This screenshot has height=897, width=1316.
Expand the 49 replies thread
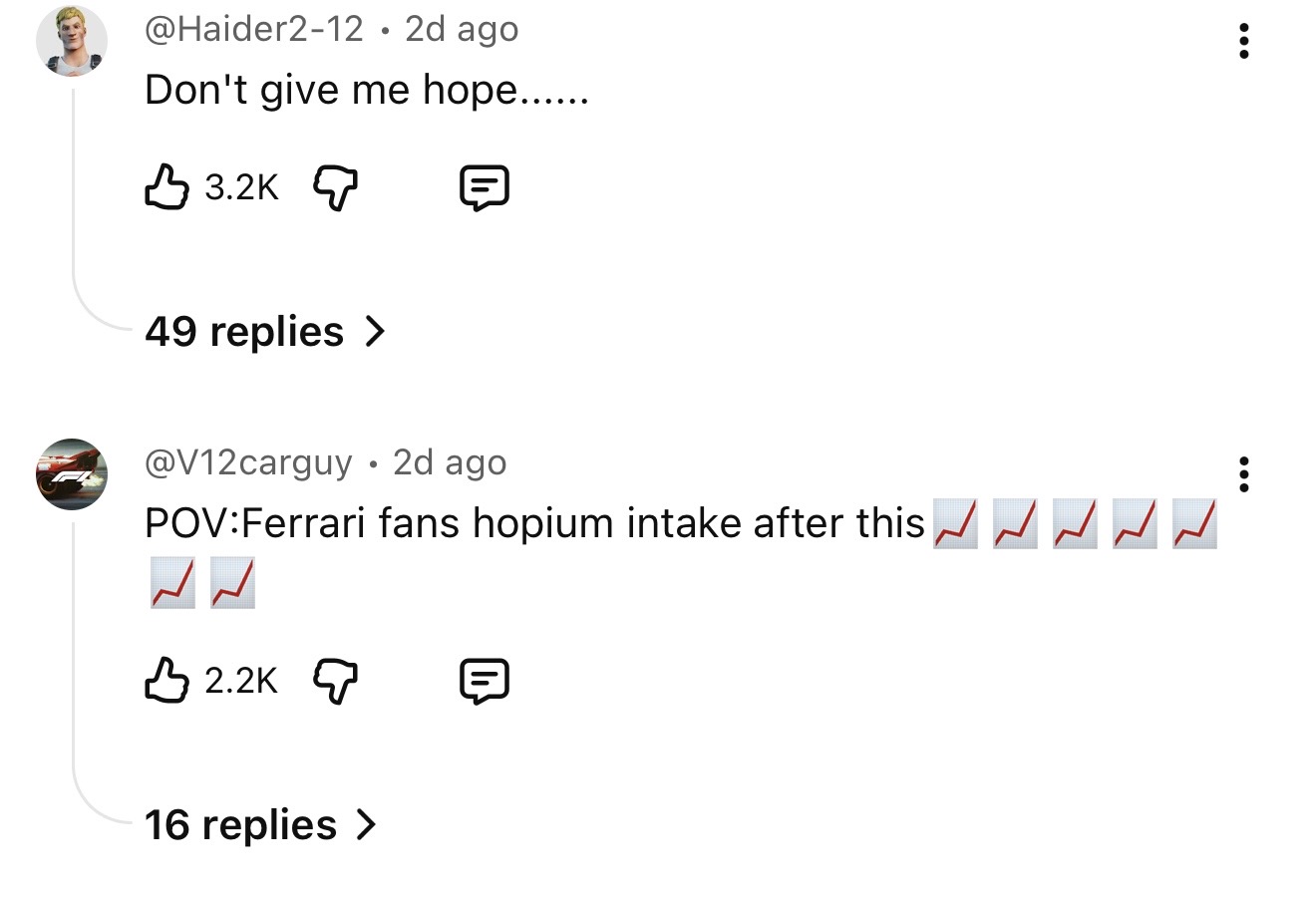264,331
